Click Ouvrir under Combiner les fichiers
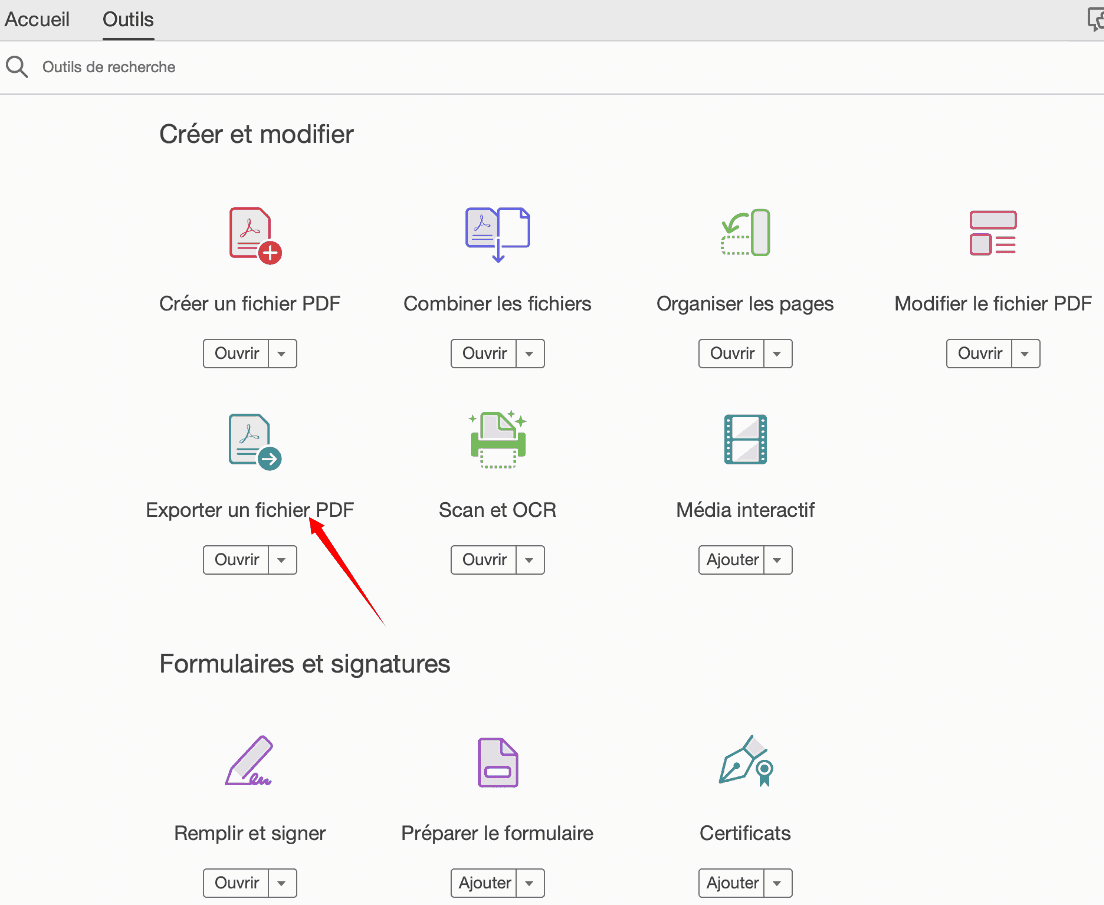1104x905 pixels. (x=484, y=354)
